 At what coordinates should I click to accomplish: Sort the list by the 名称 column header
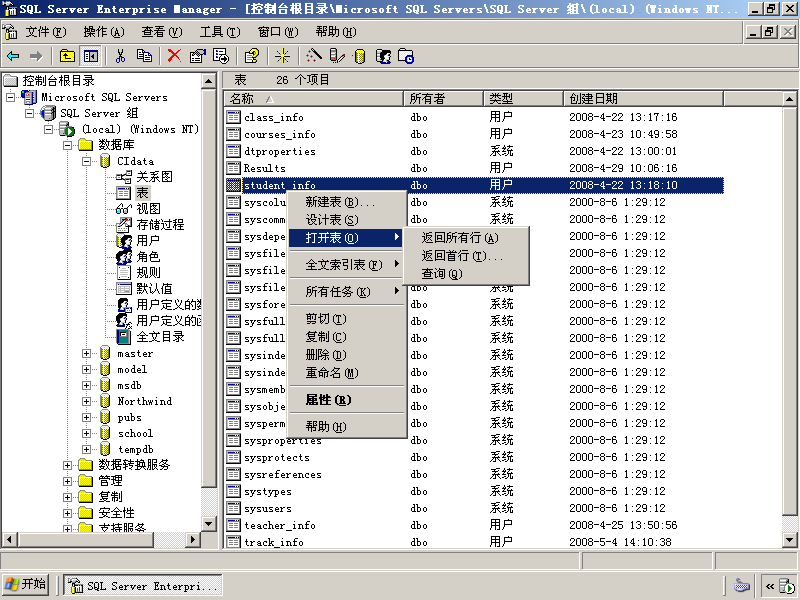pyautogui.click(x=314, y=98)
